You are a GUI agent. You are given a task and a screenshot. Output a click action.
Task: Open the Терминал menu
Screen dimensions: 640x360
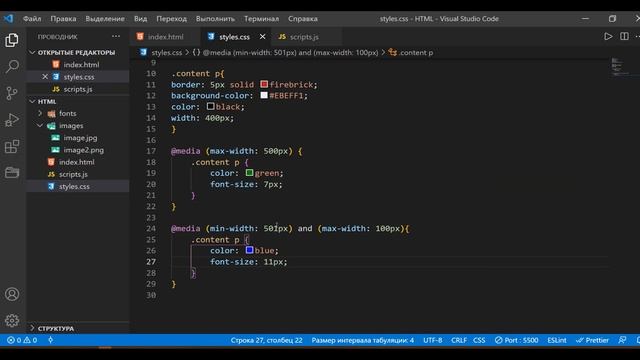click(x=262, y=19)
